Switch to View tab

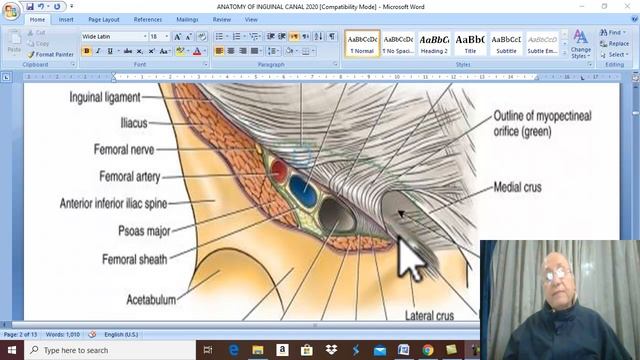click(x=251, y=20)
